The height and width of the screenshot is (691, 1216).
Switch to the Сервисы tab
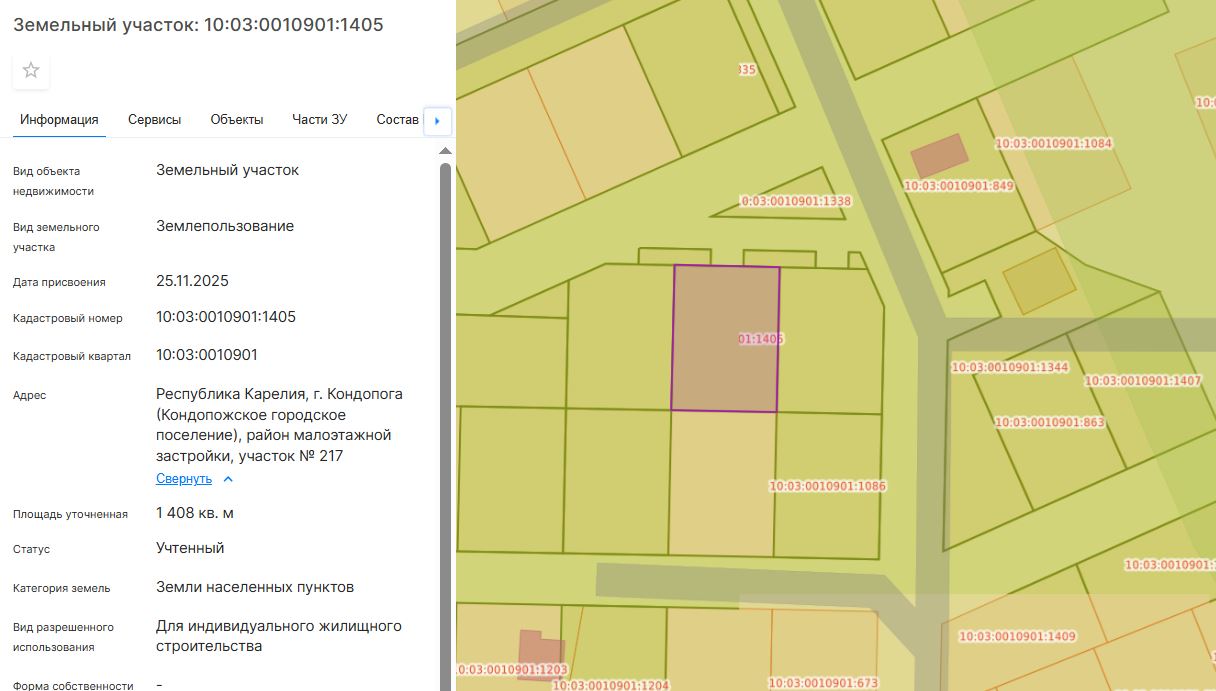click(154, 120)
